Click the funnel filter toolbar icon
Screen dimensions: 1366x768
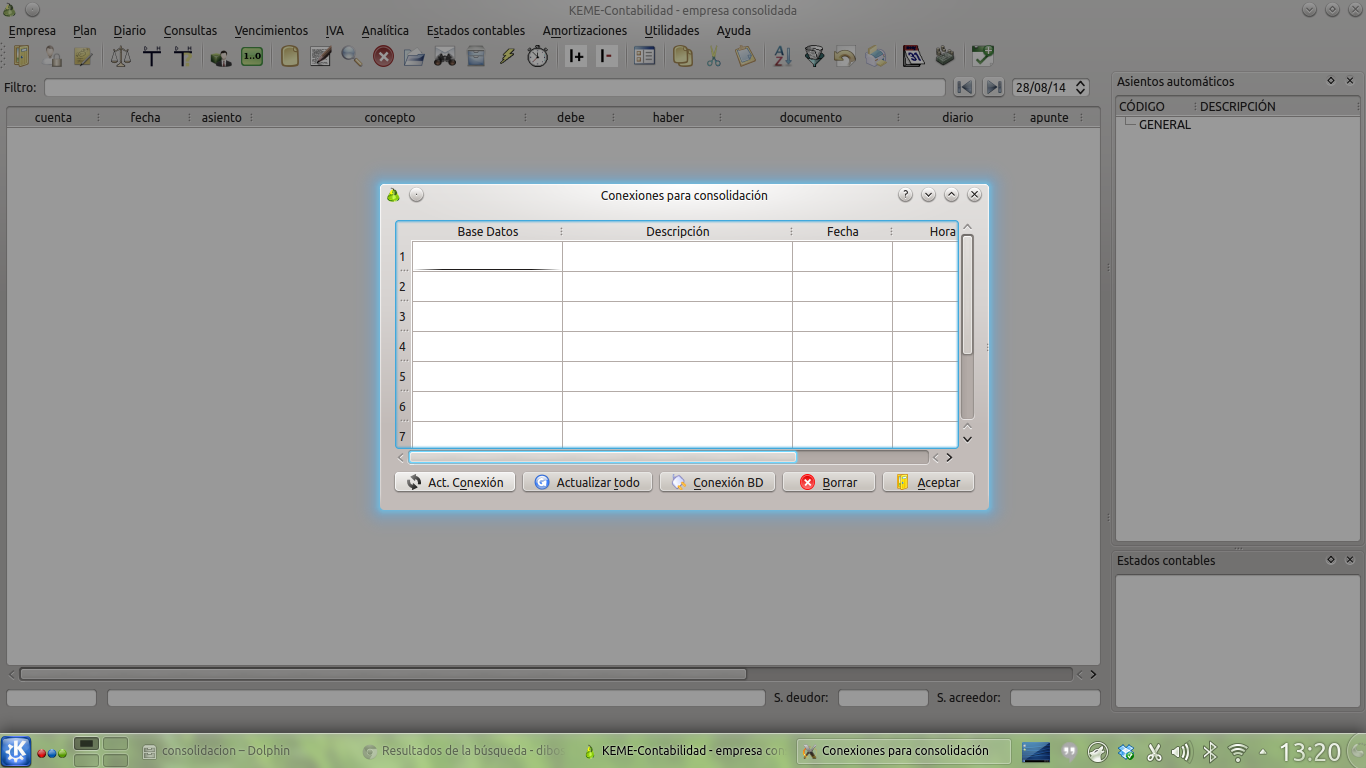click(x=814, y=56)
